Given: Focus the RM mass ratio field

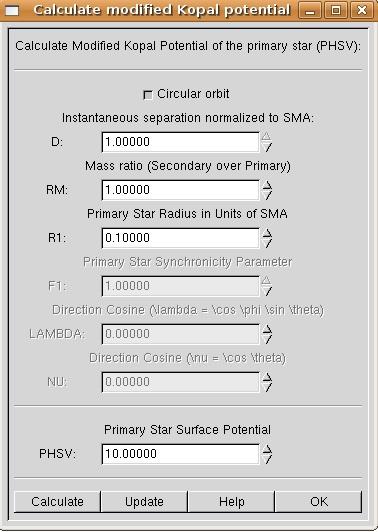Looking at the screenshot, I should 181,190.
